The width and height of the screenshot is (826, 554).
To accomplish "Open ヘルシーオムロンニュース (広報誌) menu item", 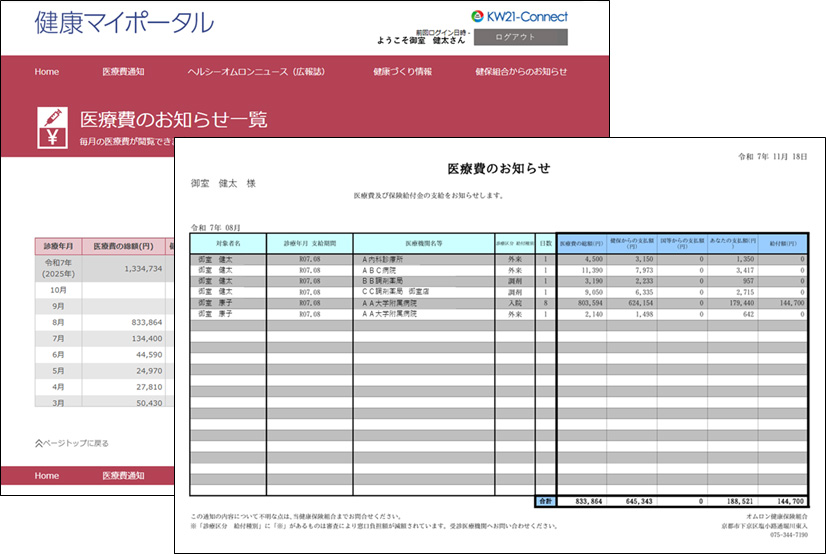I will point(256,72).
